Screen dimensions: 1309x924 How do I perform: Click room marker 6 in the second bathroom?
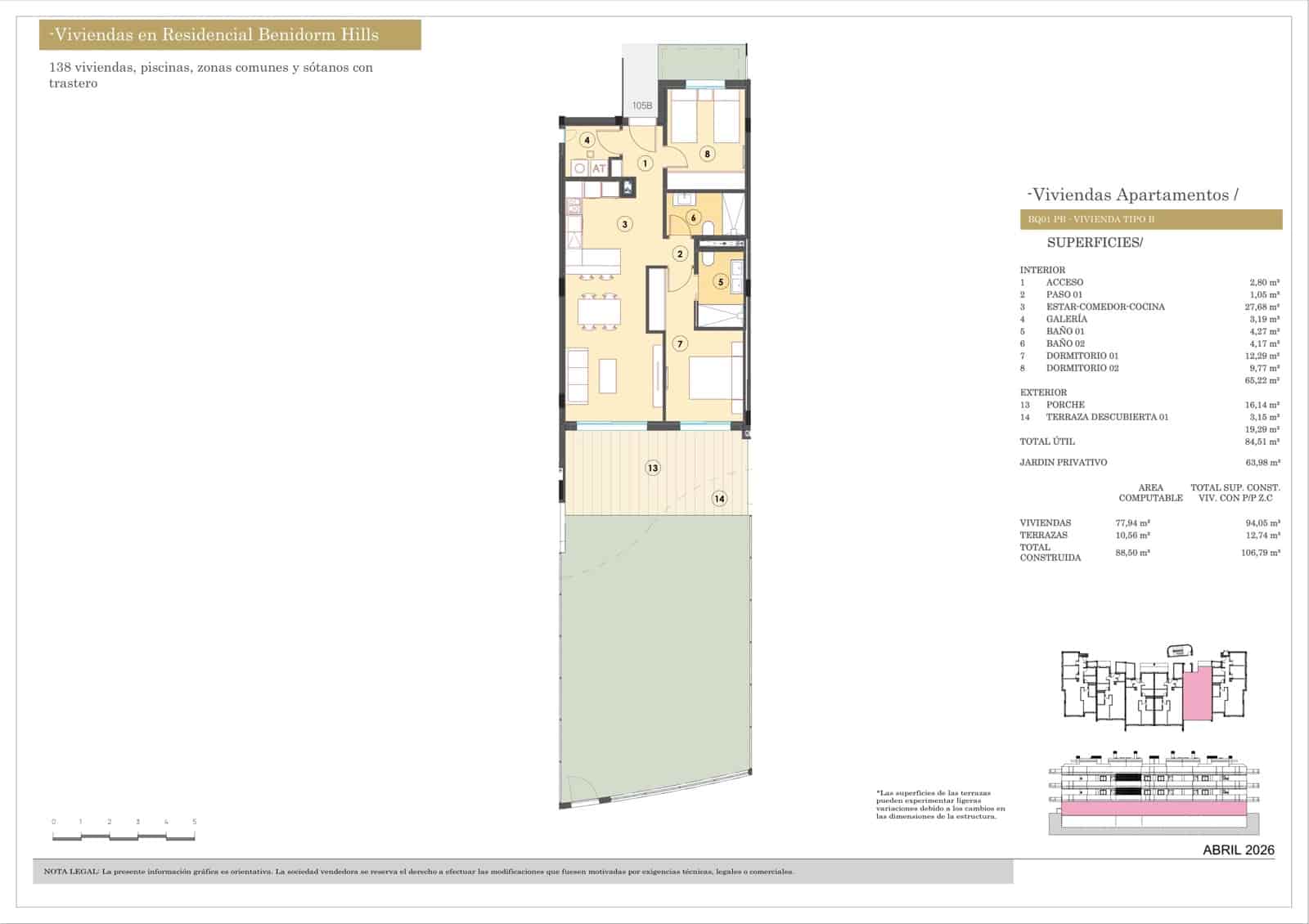(x=694, y=218)
